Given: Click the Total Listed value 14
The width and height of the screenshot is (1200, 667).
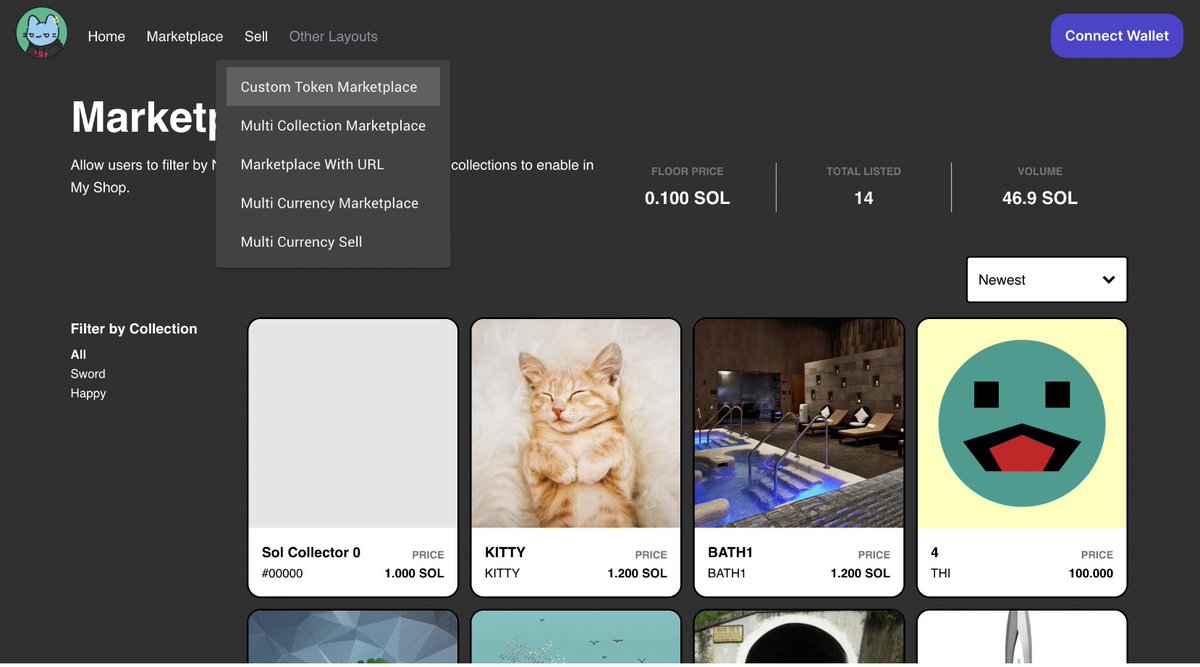Looking at the screenshot, I should (864, 198).
